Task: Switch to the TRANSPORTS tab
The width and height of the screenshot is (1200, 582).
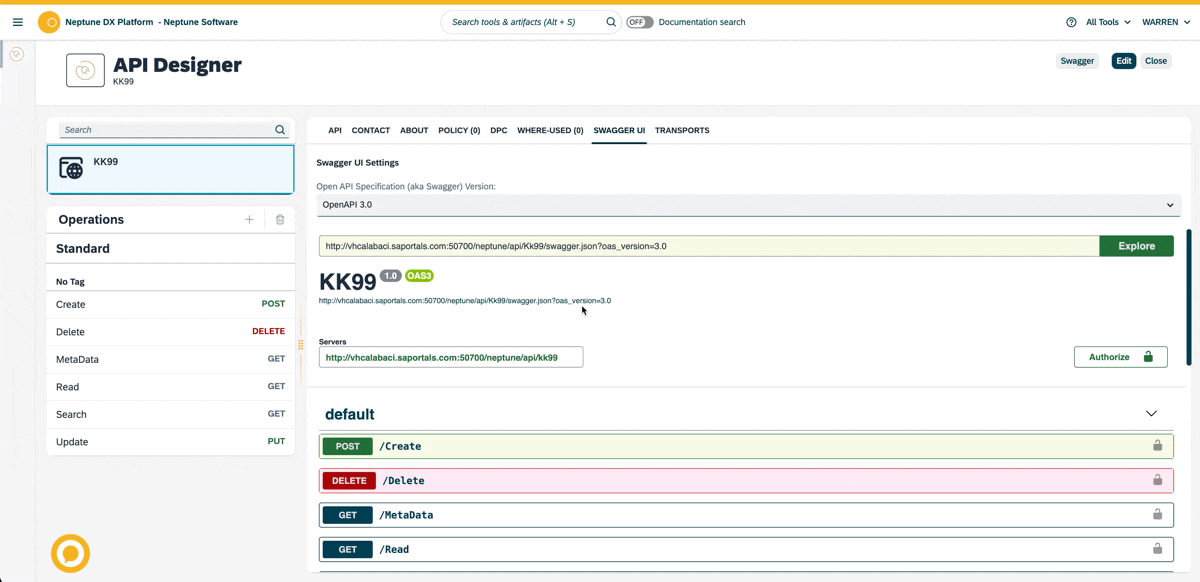Action: (x=682, y=131)
